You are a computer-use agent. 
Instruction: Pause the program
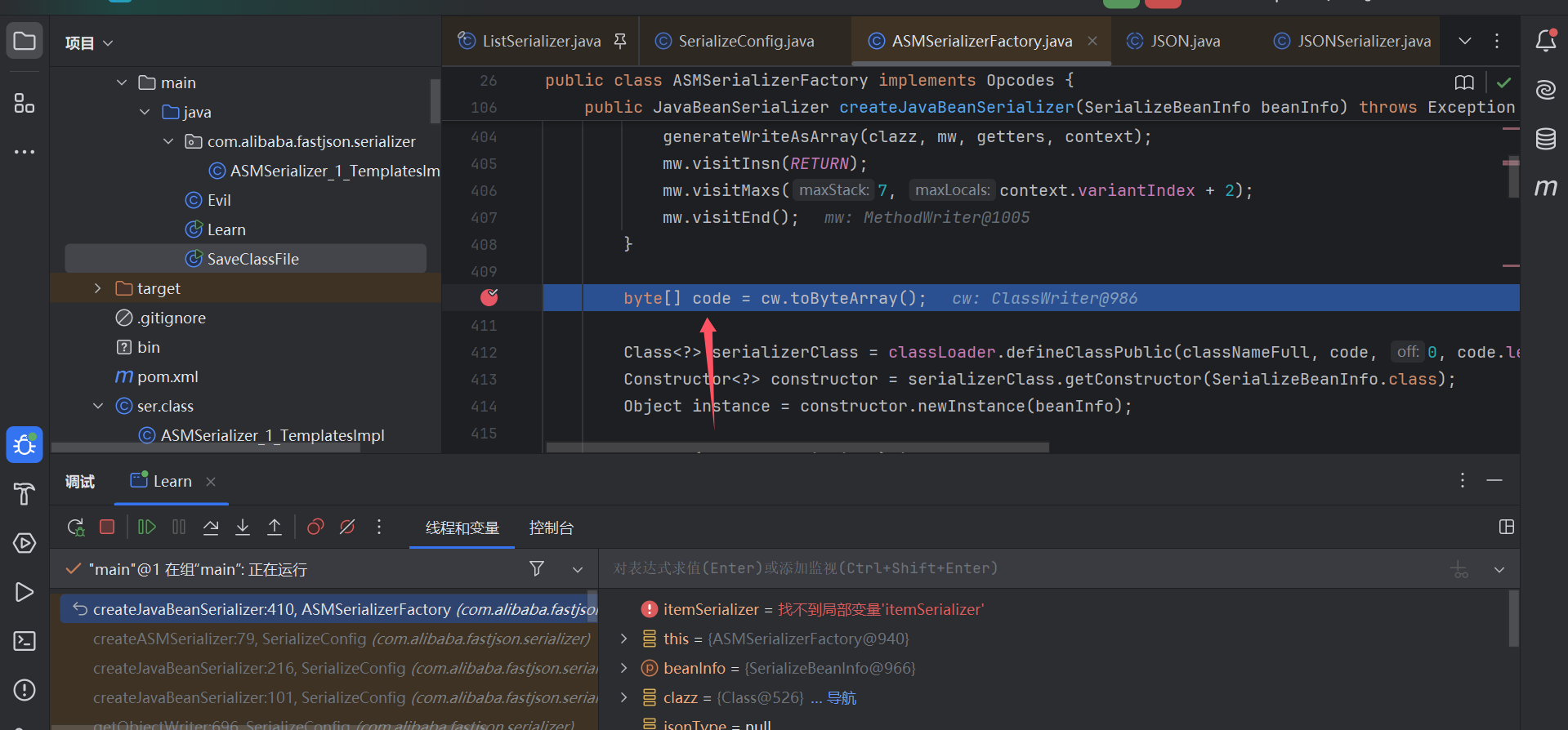(x=179, y=527)
